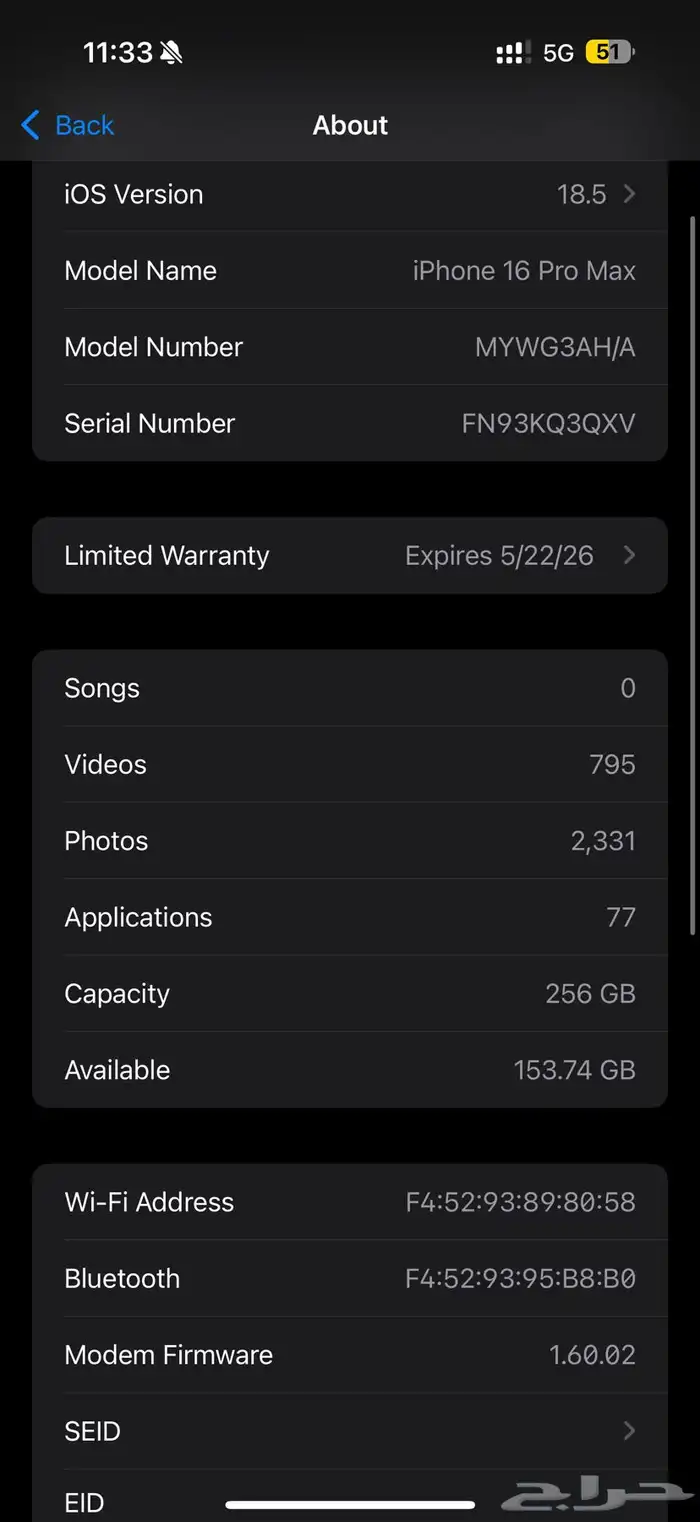Tap the Wi-Fi Address value
Image resolution: width=700 pixels, height=1522 pixels.
(520, 1202)
